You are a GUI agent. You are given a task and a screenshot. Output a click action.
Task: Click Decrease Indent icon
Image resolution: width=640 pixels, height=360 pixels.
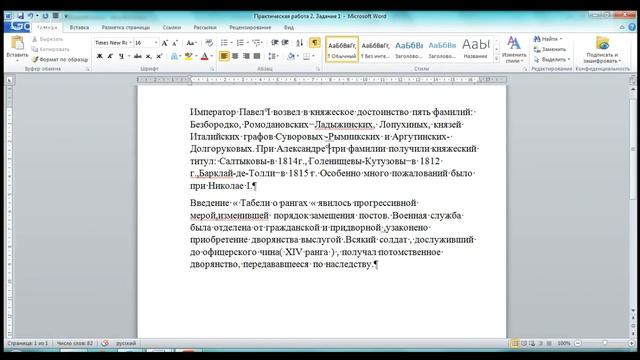(275, 43)
